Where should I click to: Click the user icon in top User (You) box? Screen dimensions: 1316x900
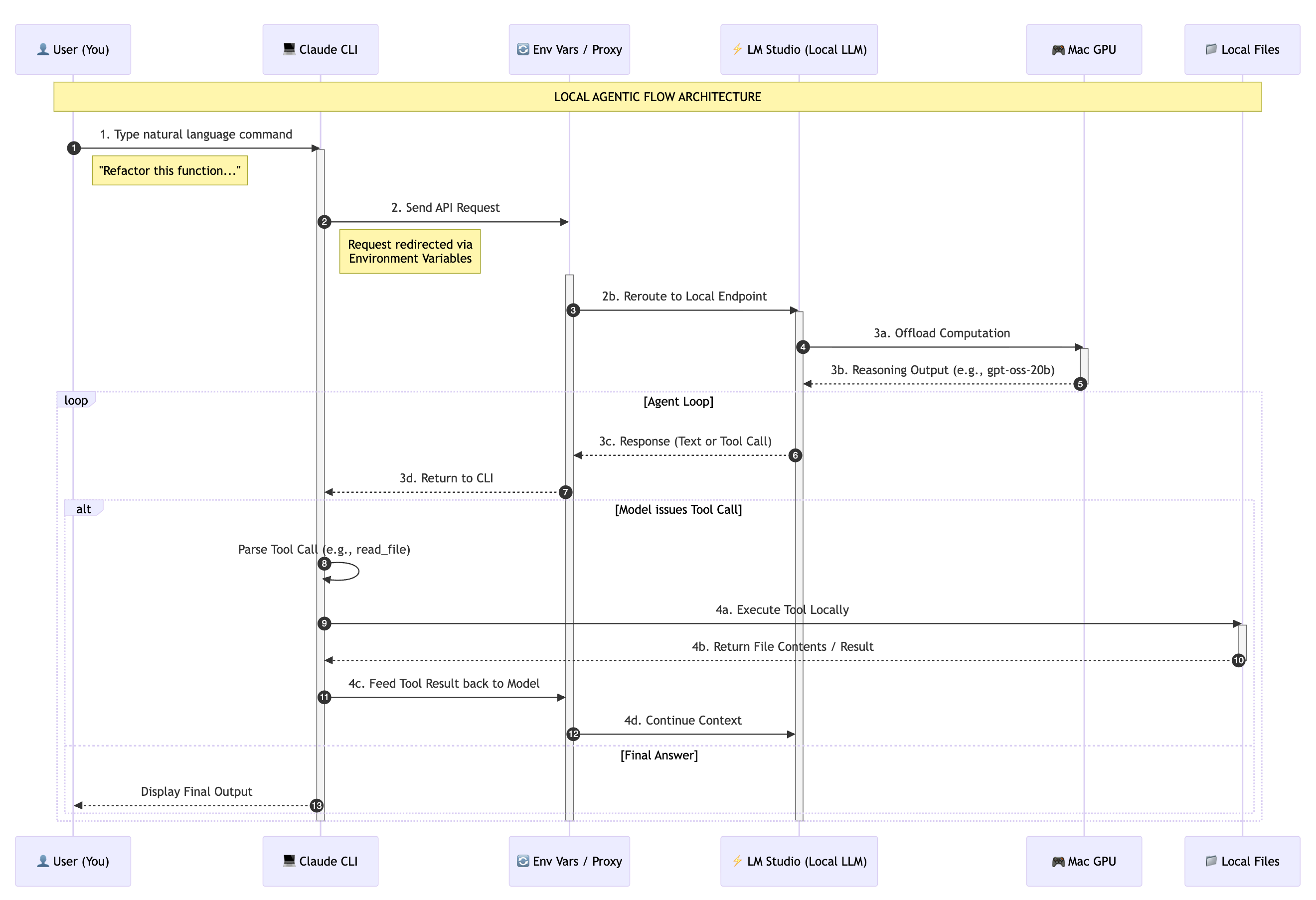tap(42, 49)
